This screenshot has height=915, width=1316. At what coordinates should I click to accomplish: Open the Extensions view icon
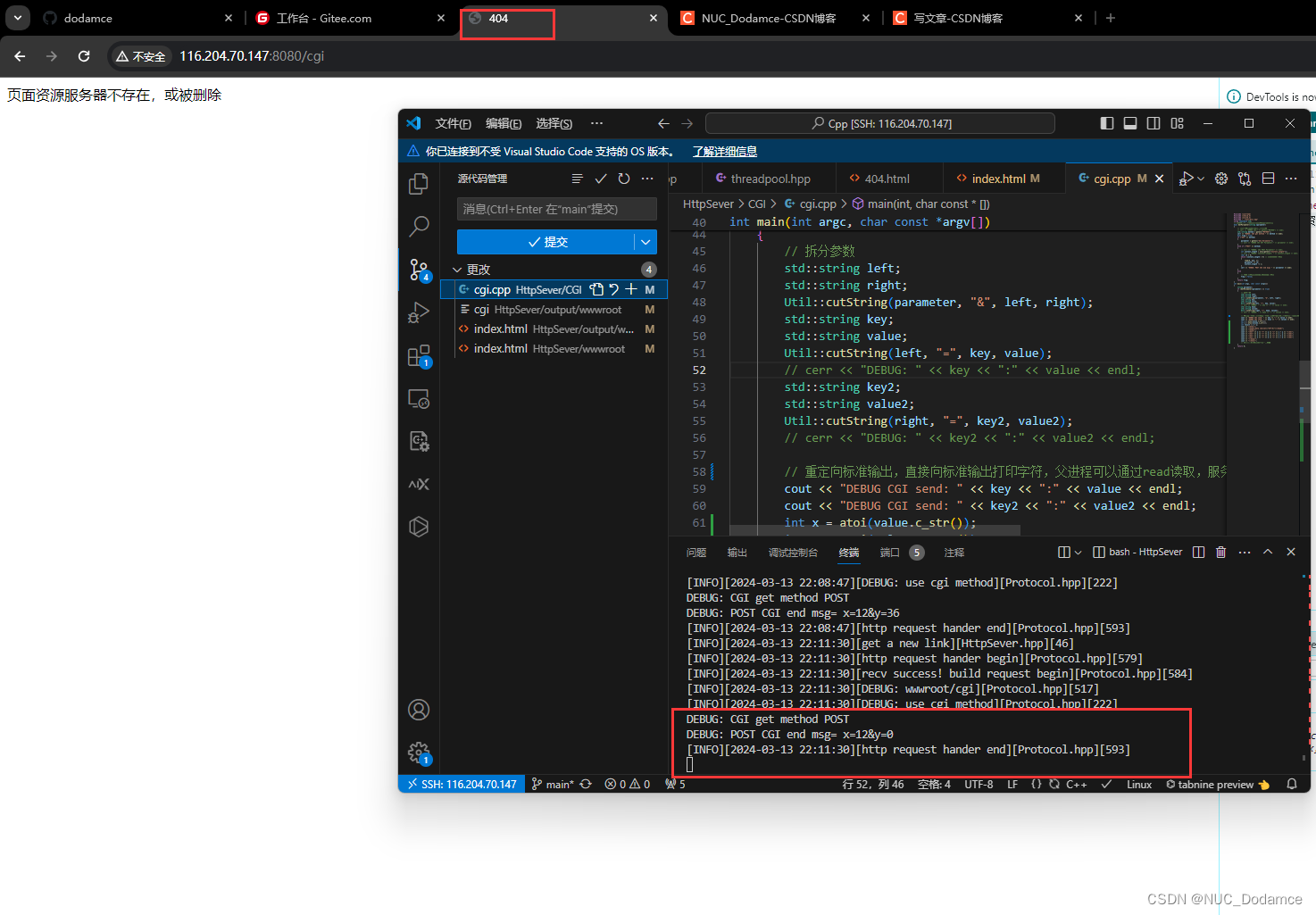(419, 356)
